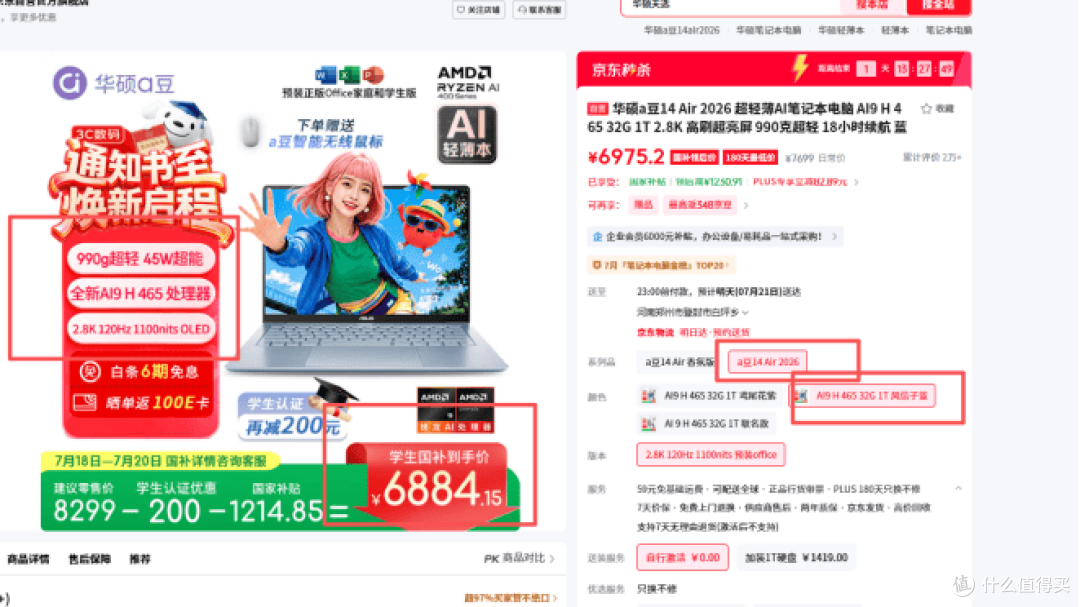
Task: Click the AMD Ryzen AI logo
Action: 468,82
